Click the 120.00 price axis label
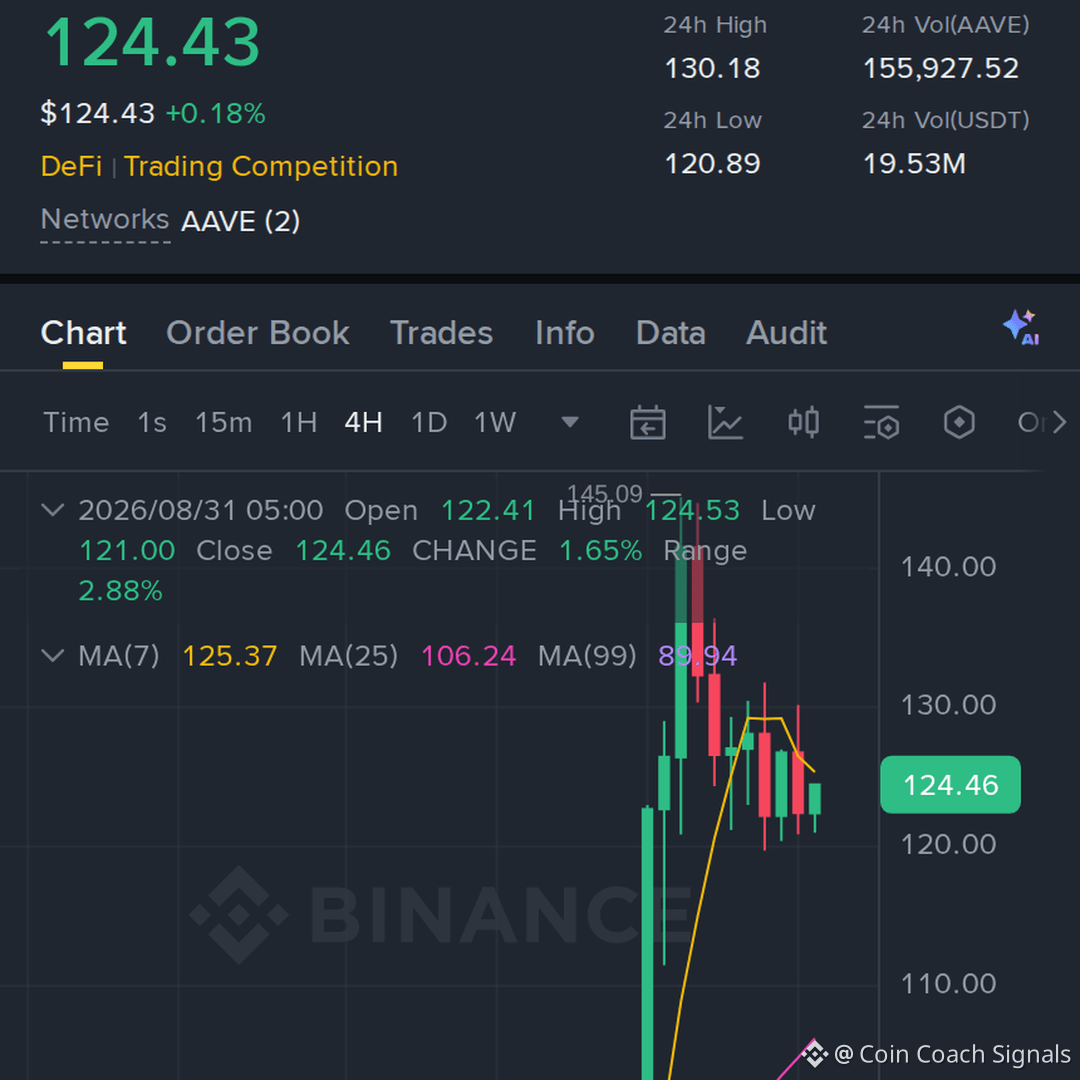Viewport: 1080px width, 1080px height. pyautogui.click(x=948, y=844)
